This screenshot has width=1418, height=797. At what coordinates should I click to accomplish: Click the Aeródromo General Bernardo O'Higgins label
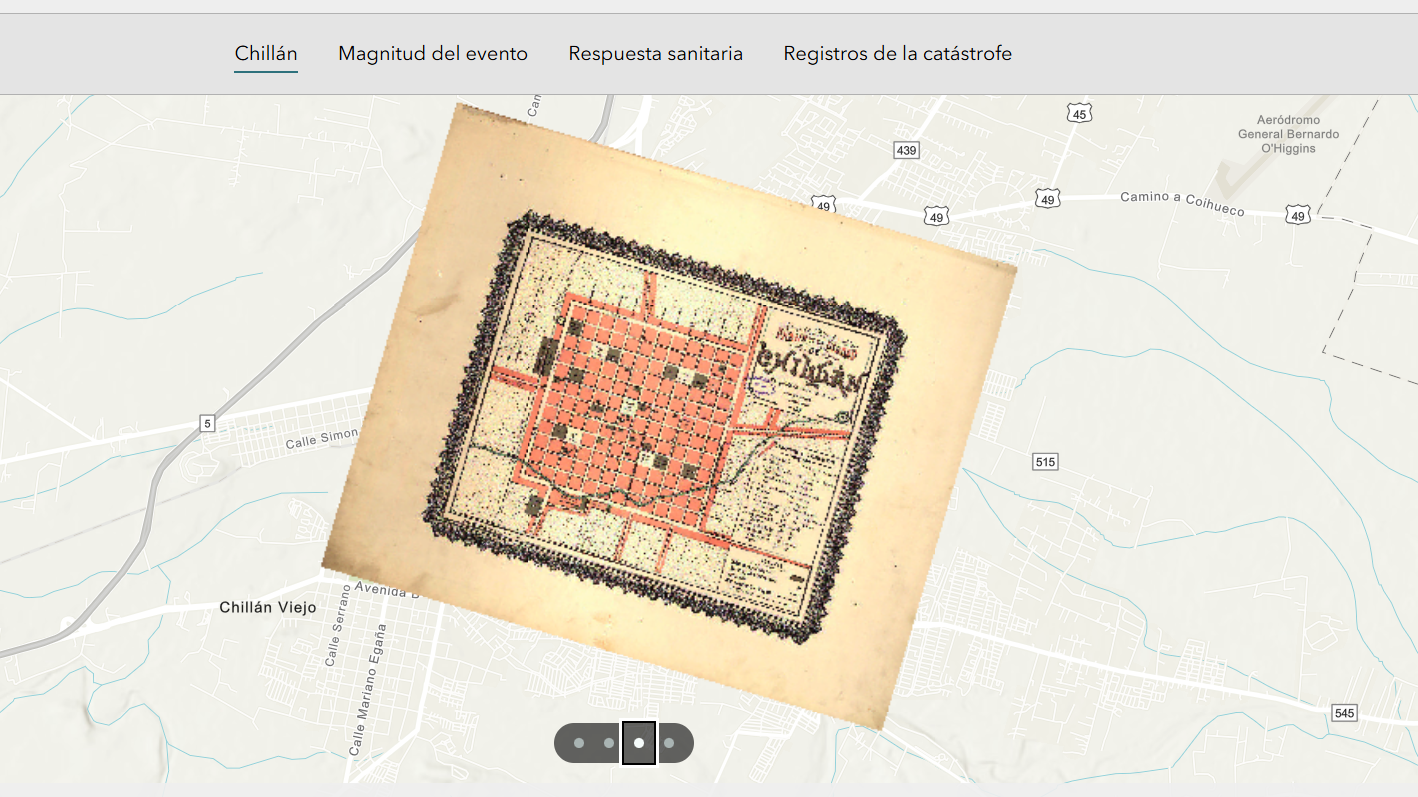point(1288,134)
